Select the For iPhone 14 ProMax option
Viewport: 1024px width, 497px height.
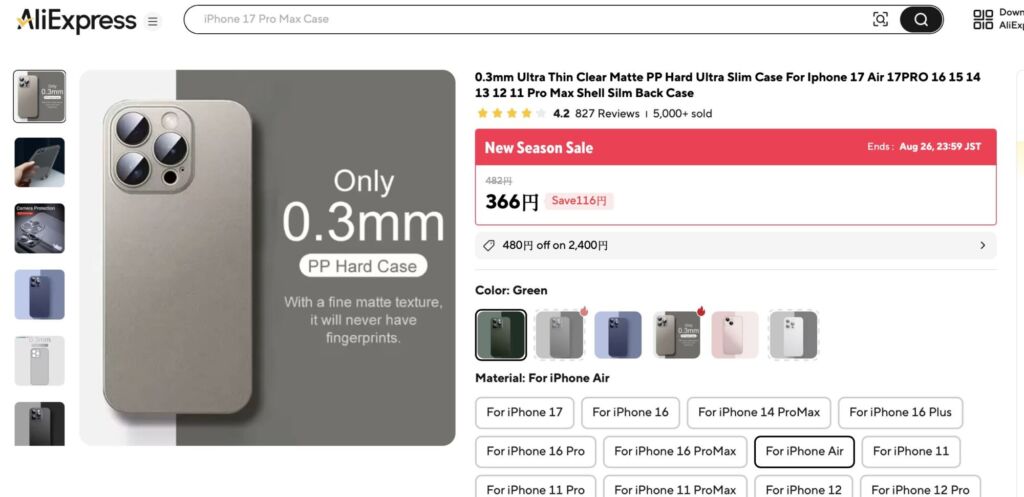759,412
